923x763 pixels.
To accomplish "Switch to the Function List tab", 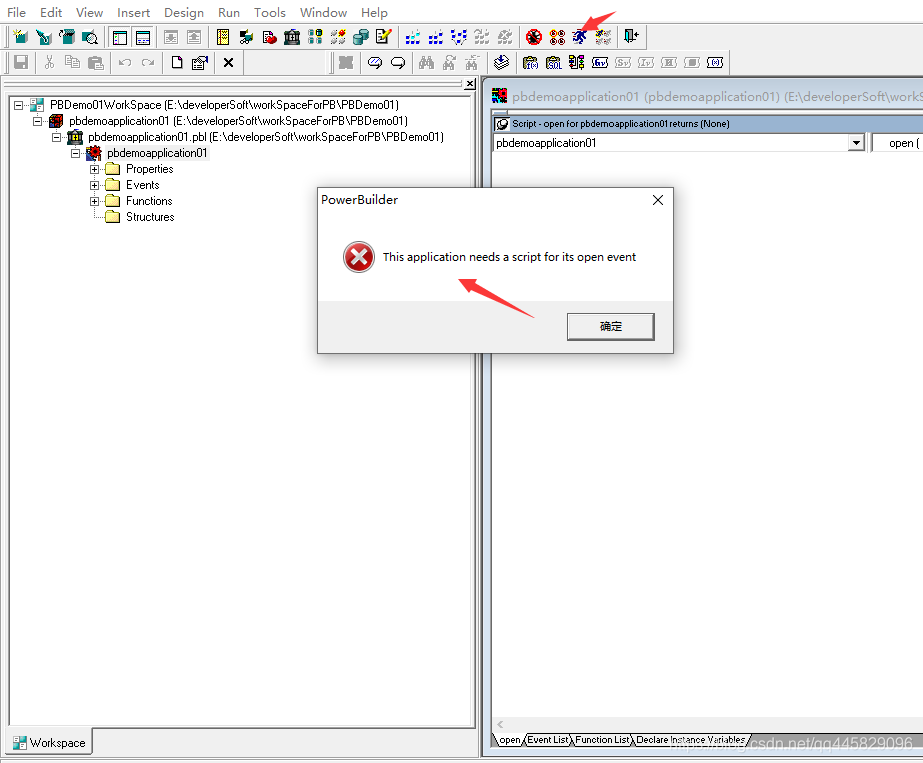I will click(602, 740).
